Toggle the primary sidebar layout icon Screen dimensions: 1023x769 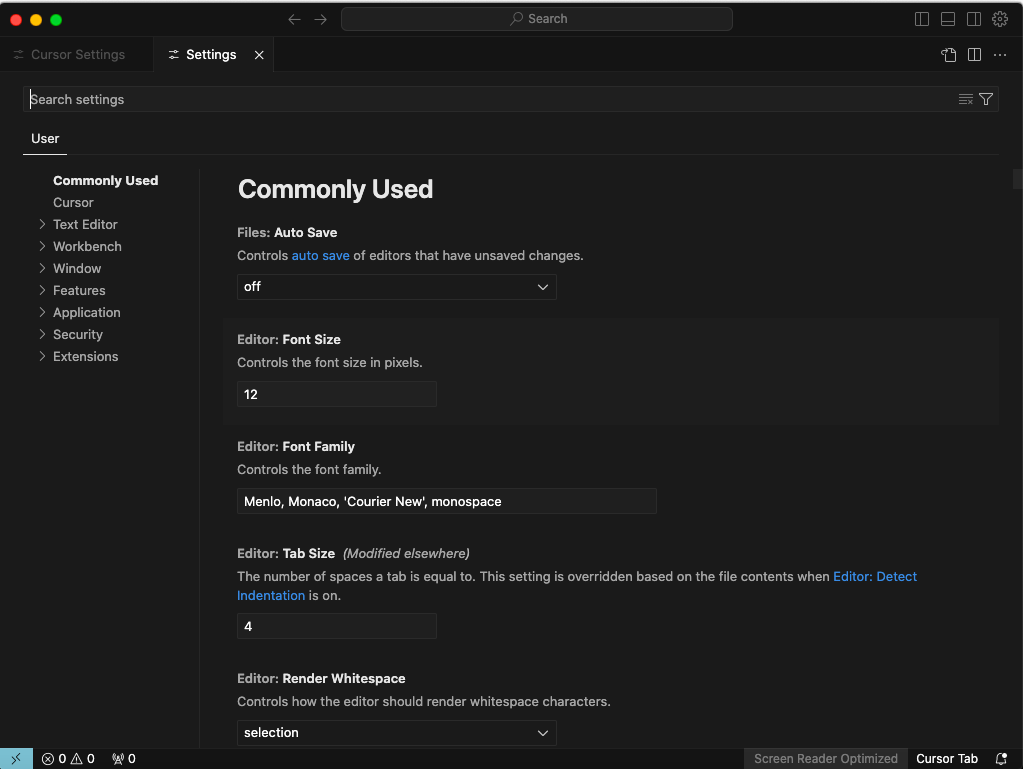pyautogui.click(x=922, y=19)
